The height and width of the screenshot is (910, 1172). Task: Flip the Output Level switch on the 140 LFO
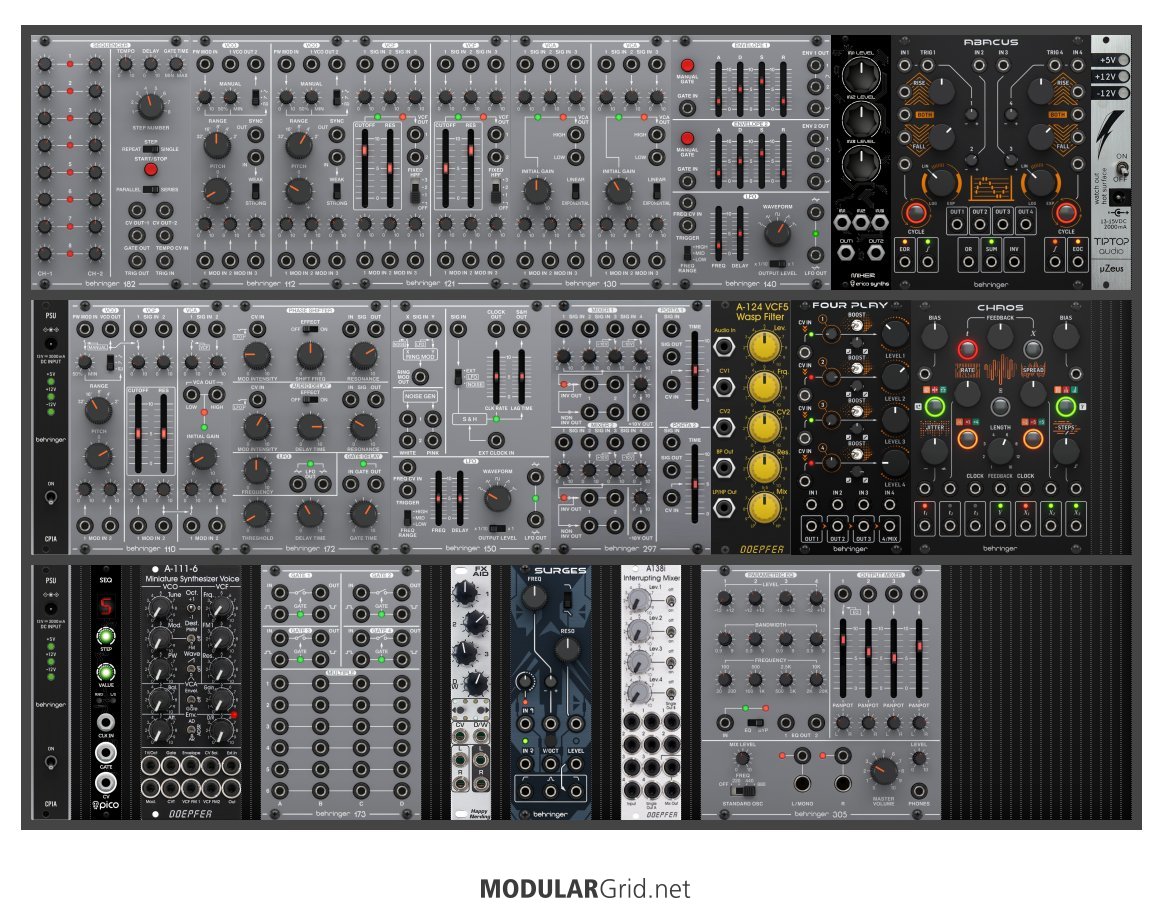[777, 264]
